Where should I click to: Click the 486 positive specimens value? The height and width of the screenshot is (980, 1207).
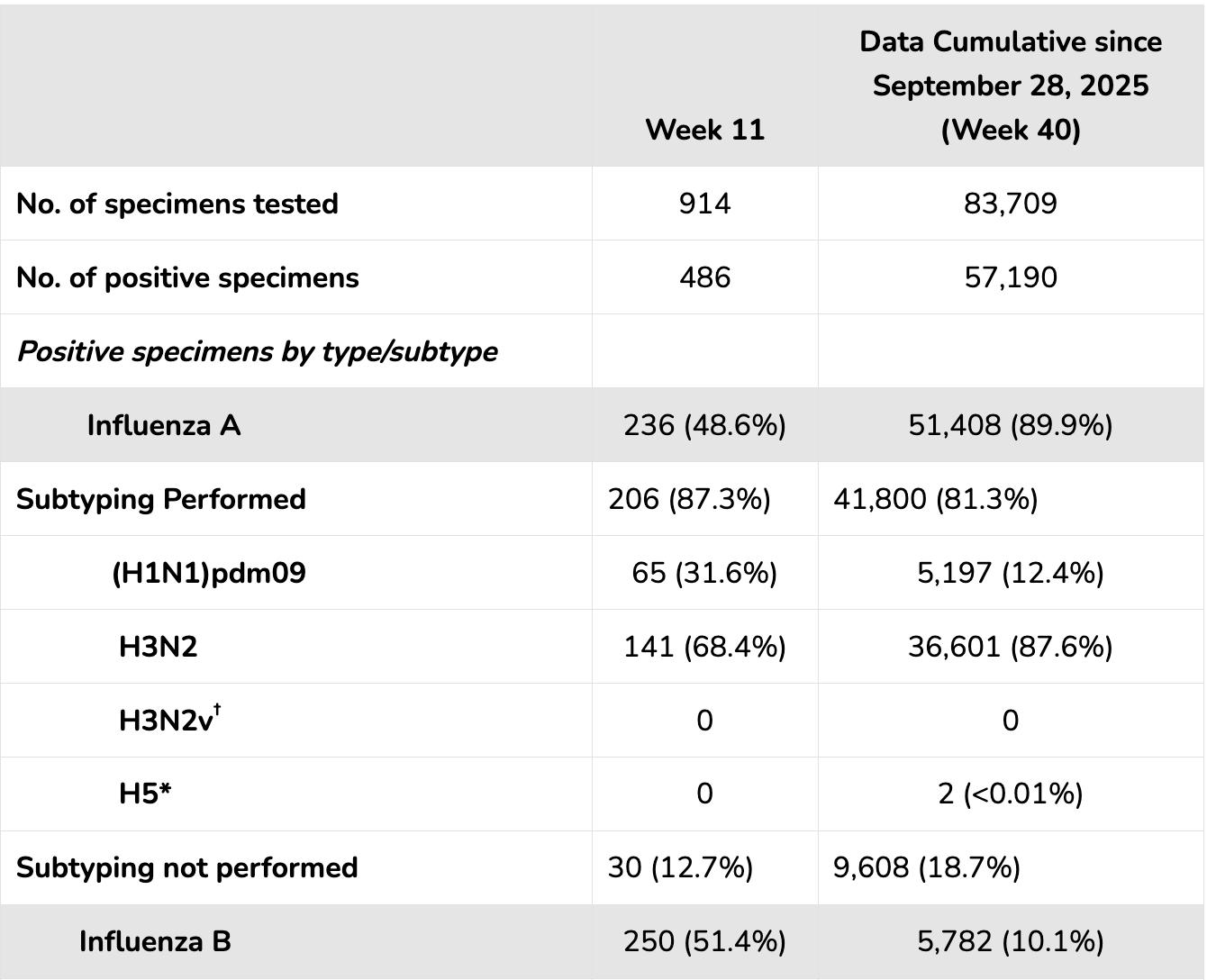(x=704, y=277)
